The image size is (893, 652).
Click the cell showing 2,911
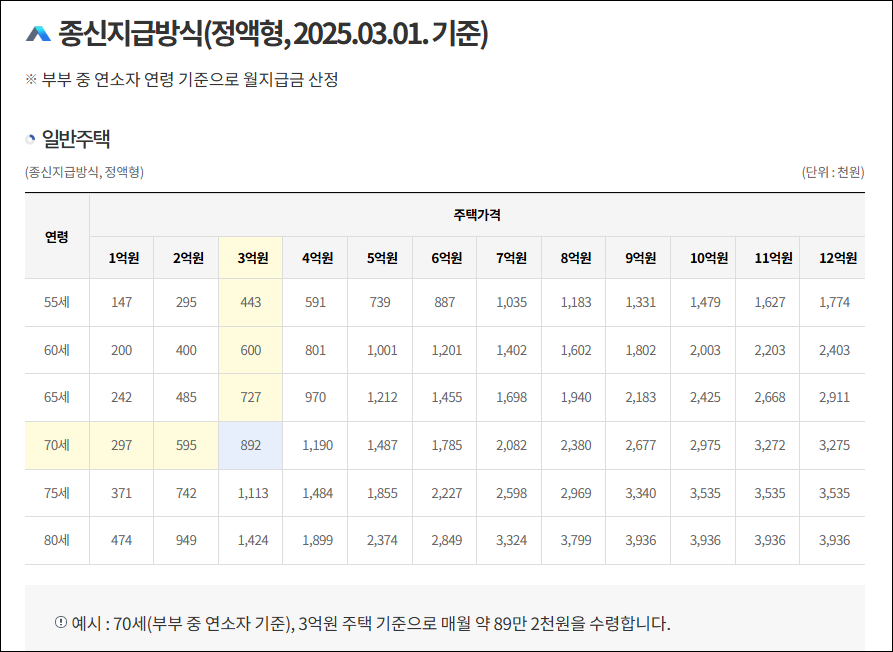coord(834,397)
